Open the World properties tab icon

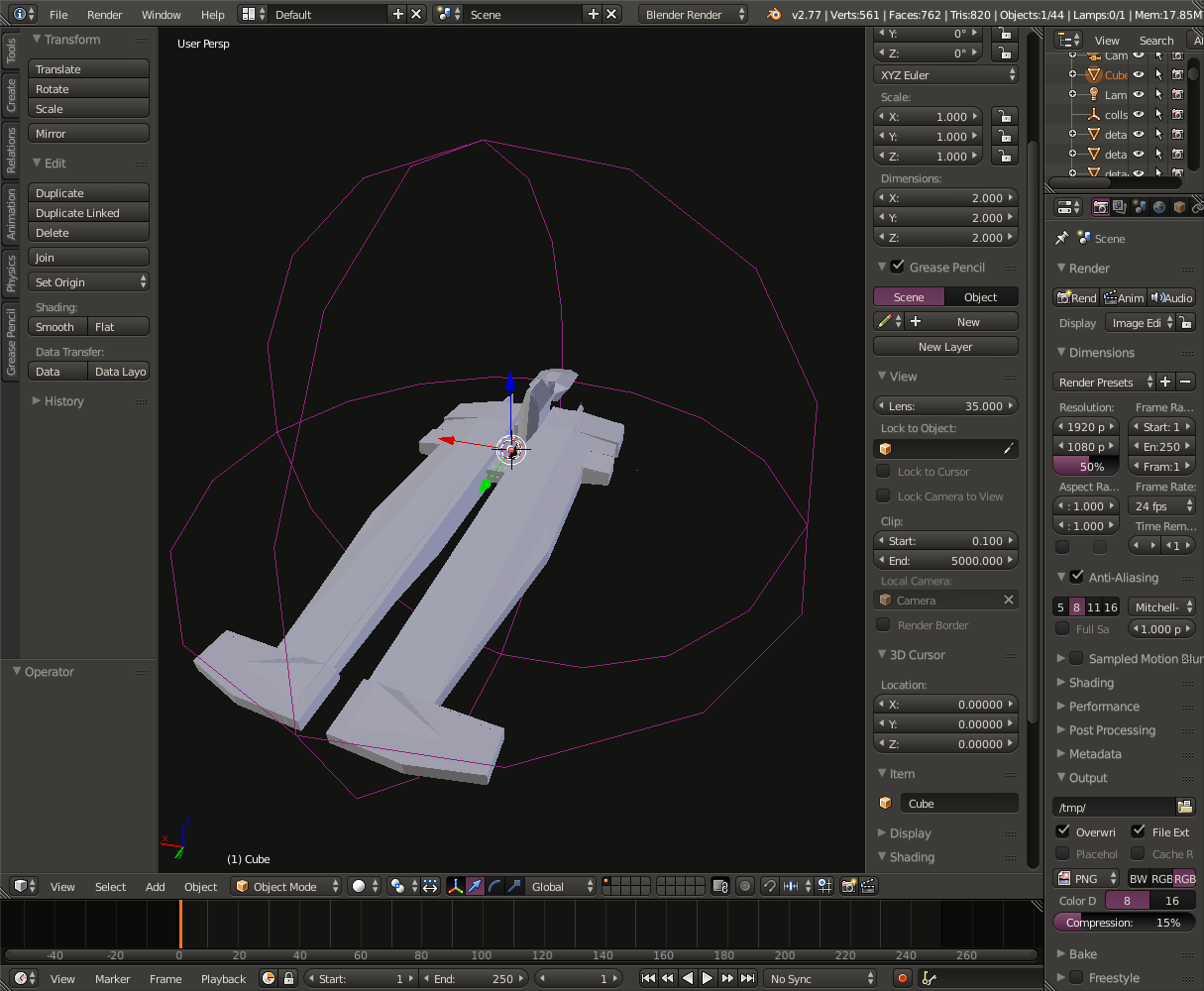click(x=1158, y=207)
